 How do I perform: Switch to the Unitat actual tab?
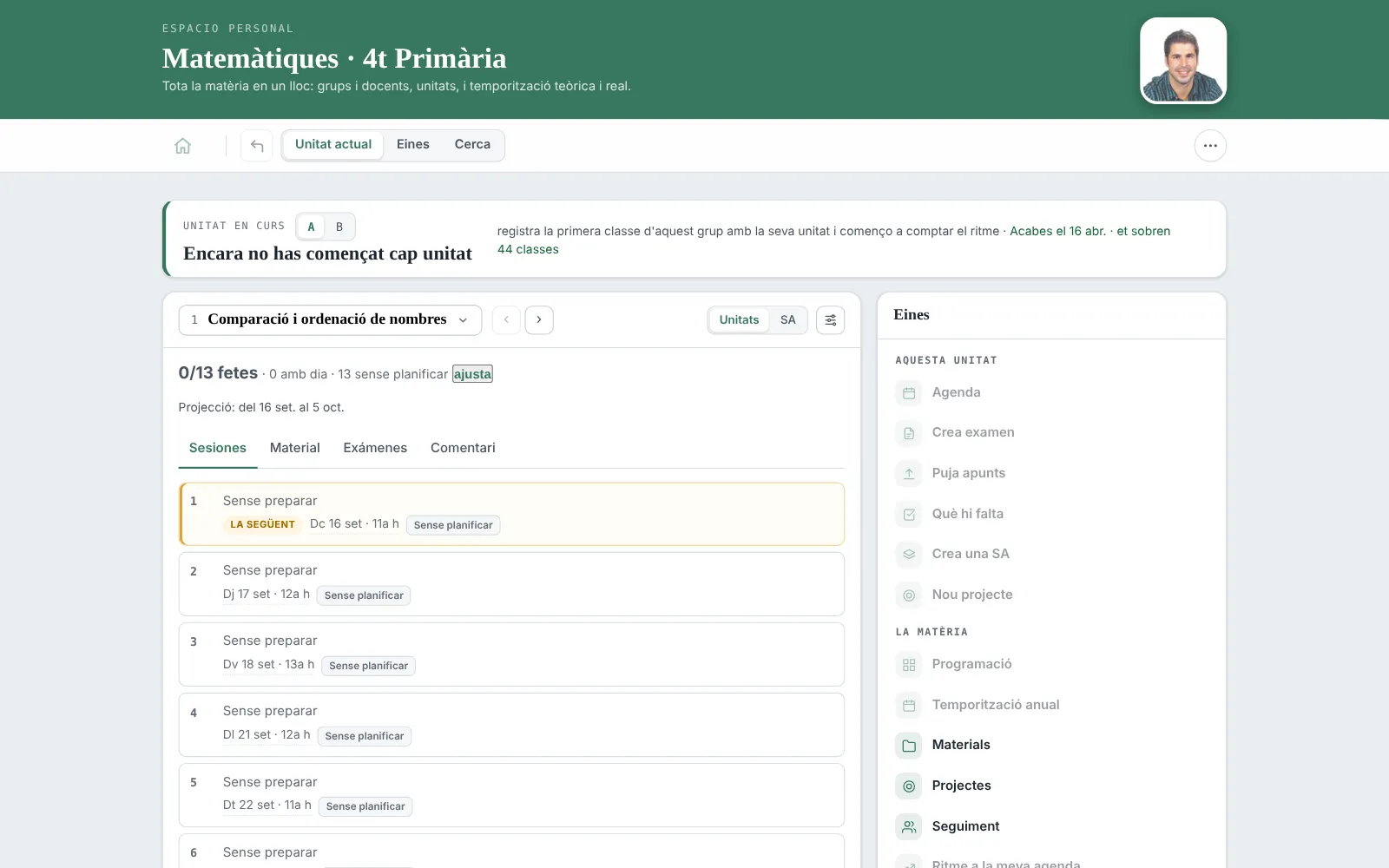coord(333,145)
